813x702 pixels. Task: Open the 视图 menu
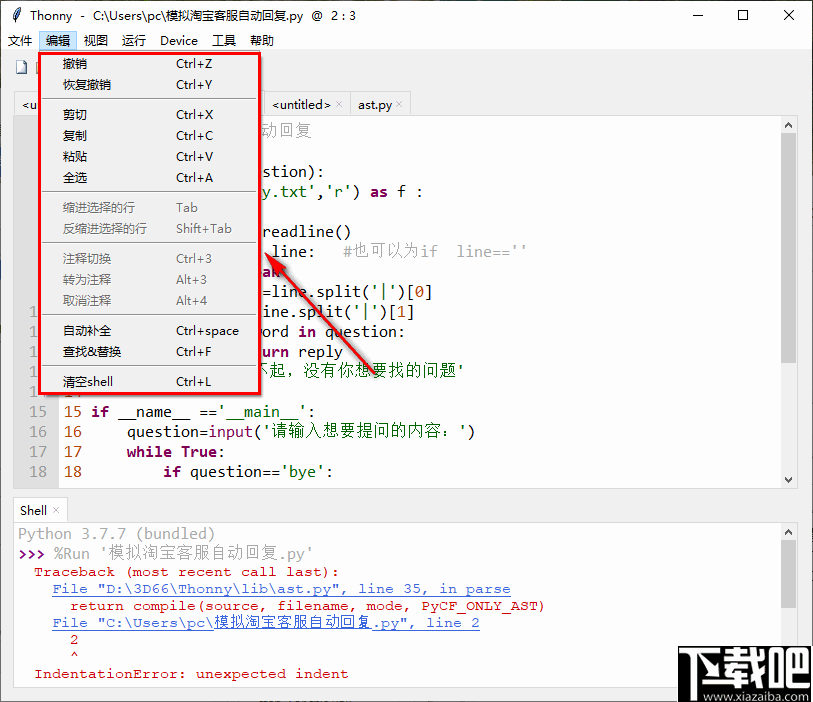(96, 40)
